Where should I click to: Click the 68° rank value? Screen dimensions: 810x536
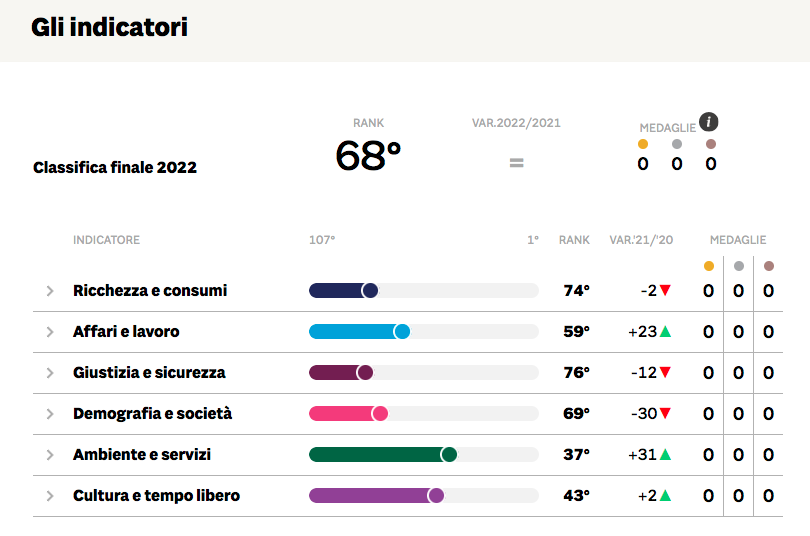point(368,155)
